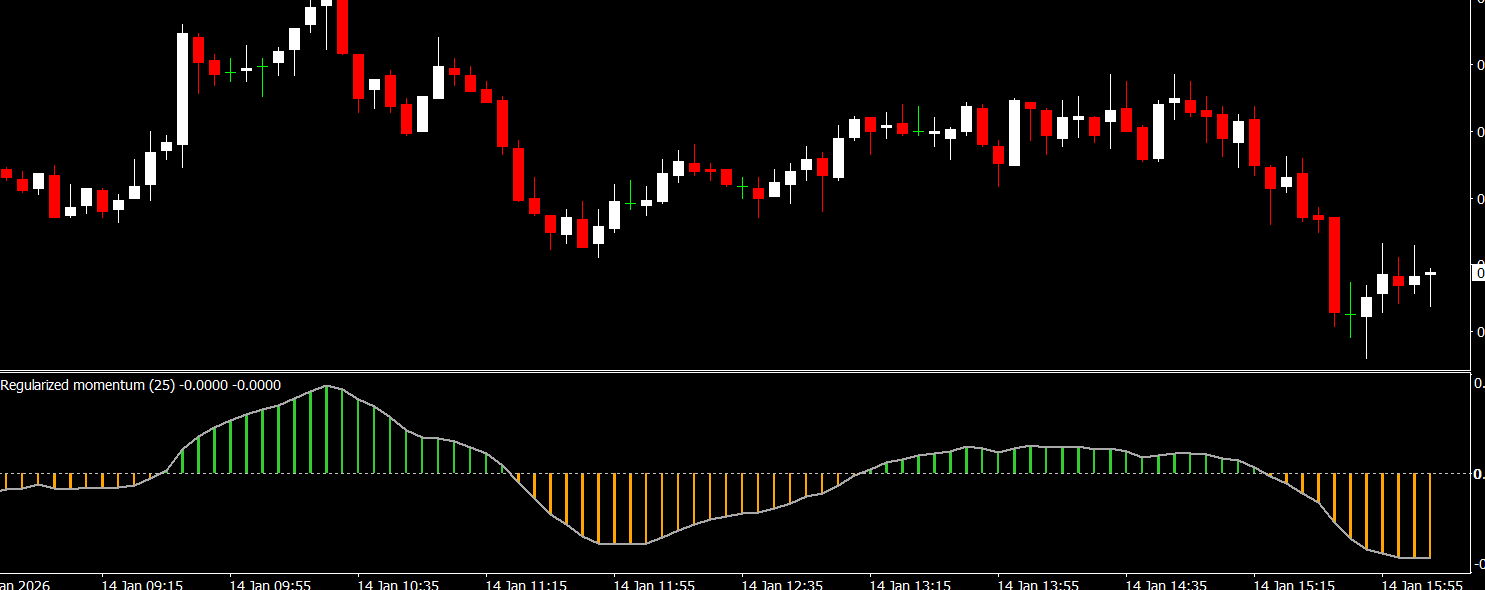The width and height of the screenshot is (1485, 590).
Task: Select the 14 Jan 09:15 time axis label
Action: [x=142, y=584]
